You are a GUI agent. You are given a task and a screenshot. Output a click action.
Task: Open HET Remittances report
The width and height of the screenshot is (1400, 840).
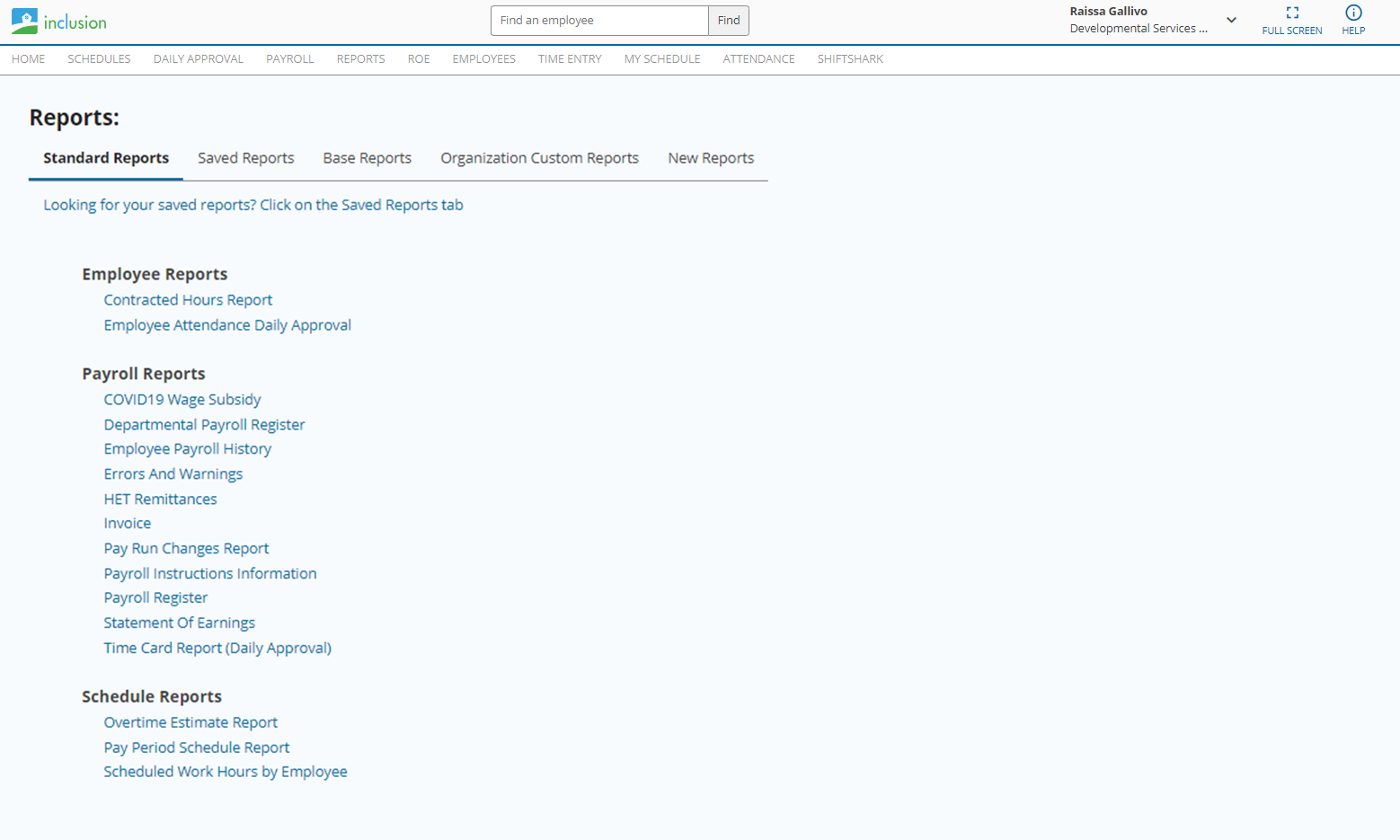(x=160, y=500)
